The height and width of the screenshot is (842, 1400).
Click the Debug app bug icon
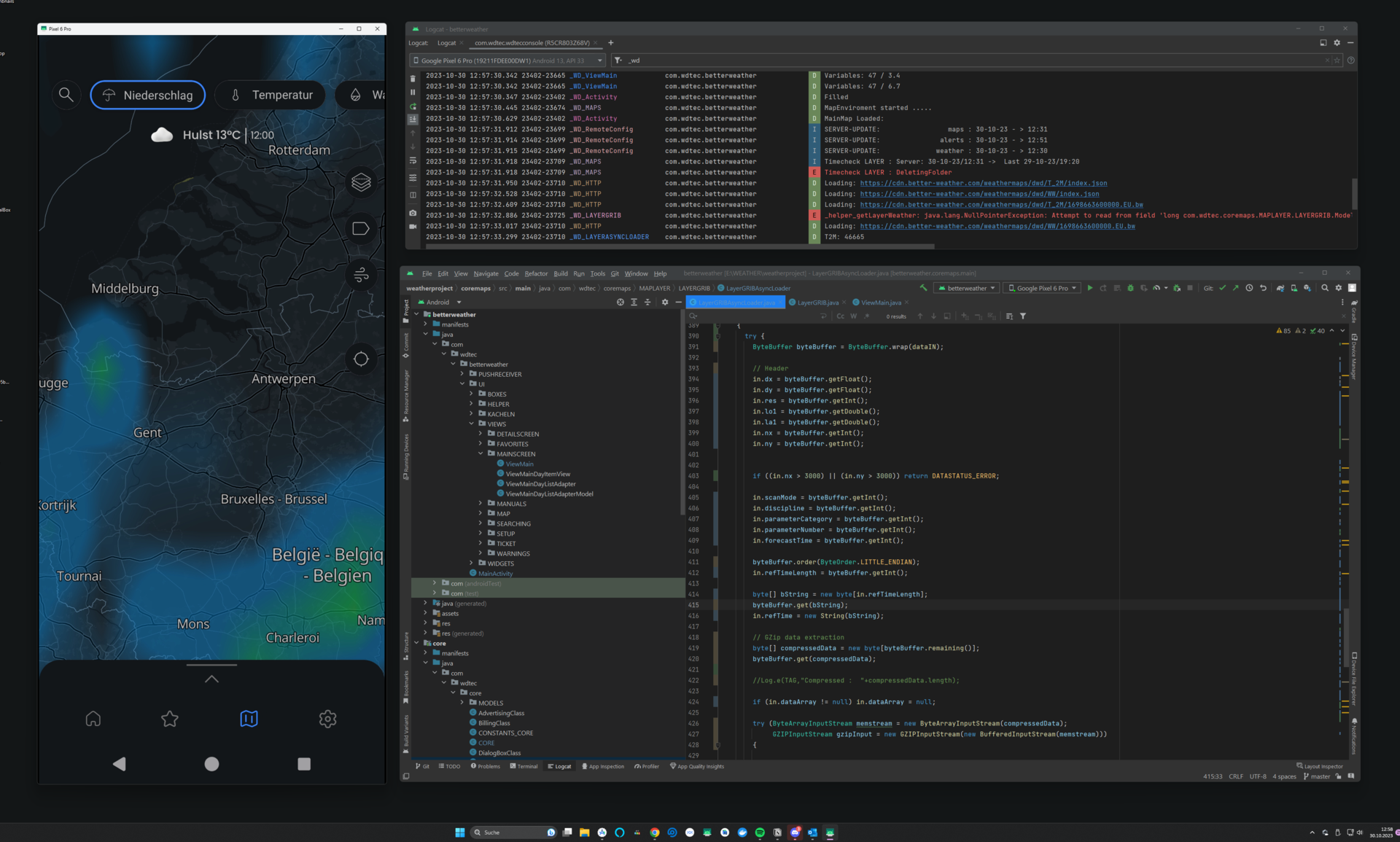click(1130, 288)
